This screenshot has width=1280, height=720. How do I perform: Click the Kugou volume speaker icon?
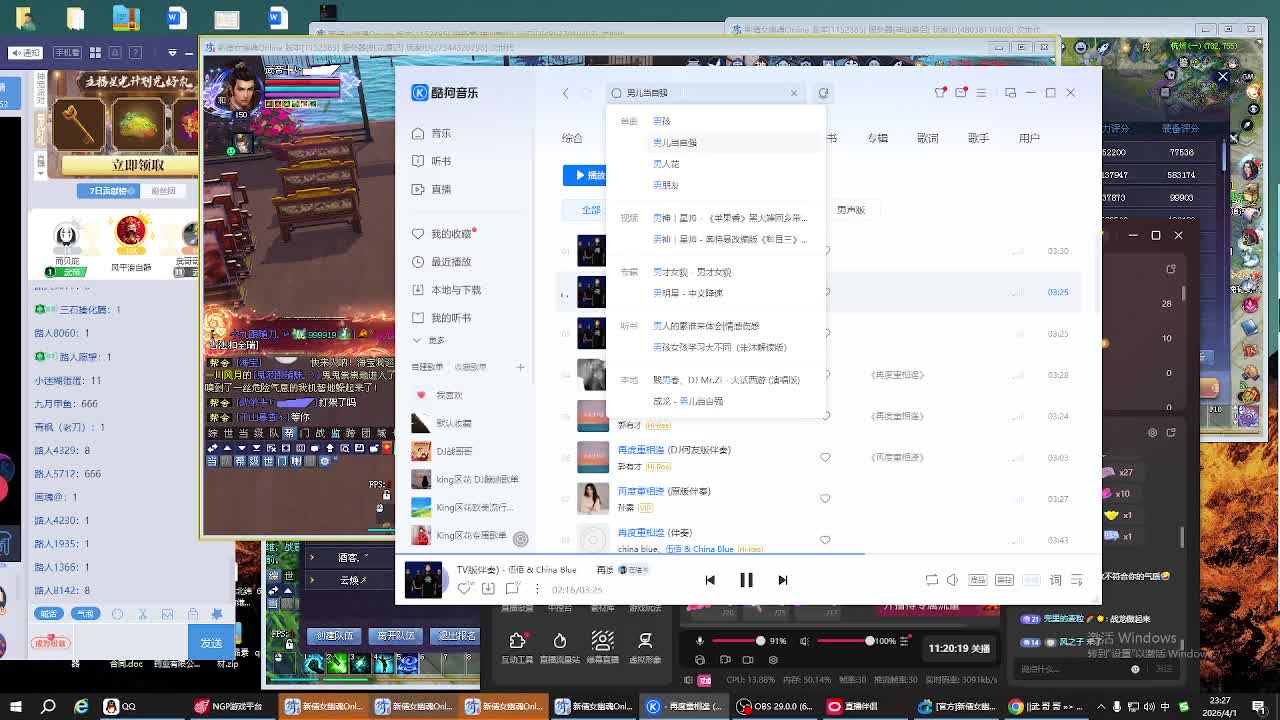click(953, 580)
